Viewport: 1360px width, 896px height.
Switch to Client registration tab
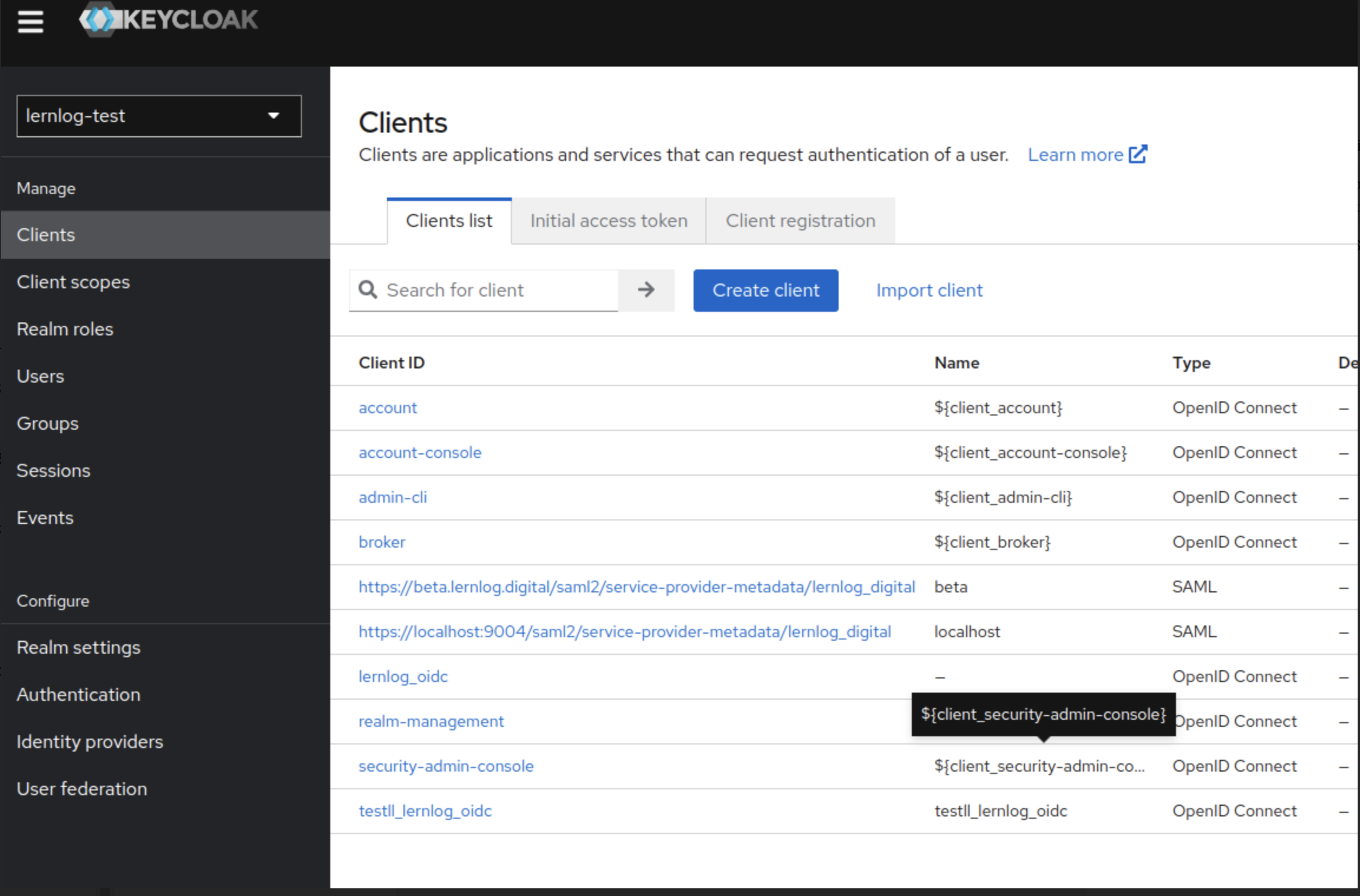pos(800,220)
